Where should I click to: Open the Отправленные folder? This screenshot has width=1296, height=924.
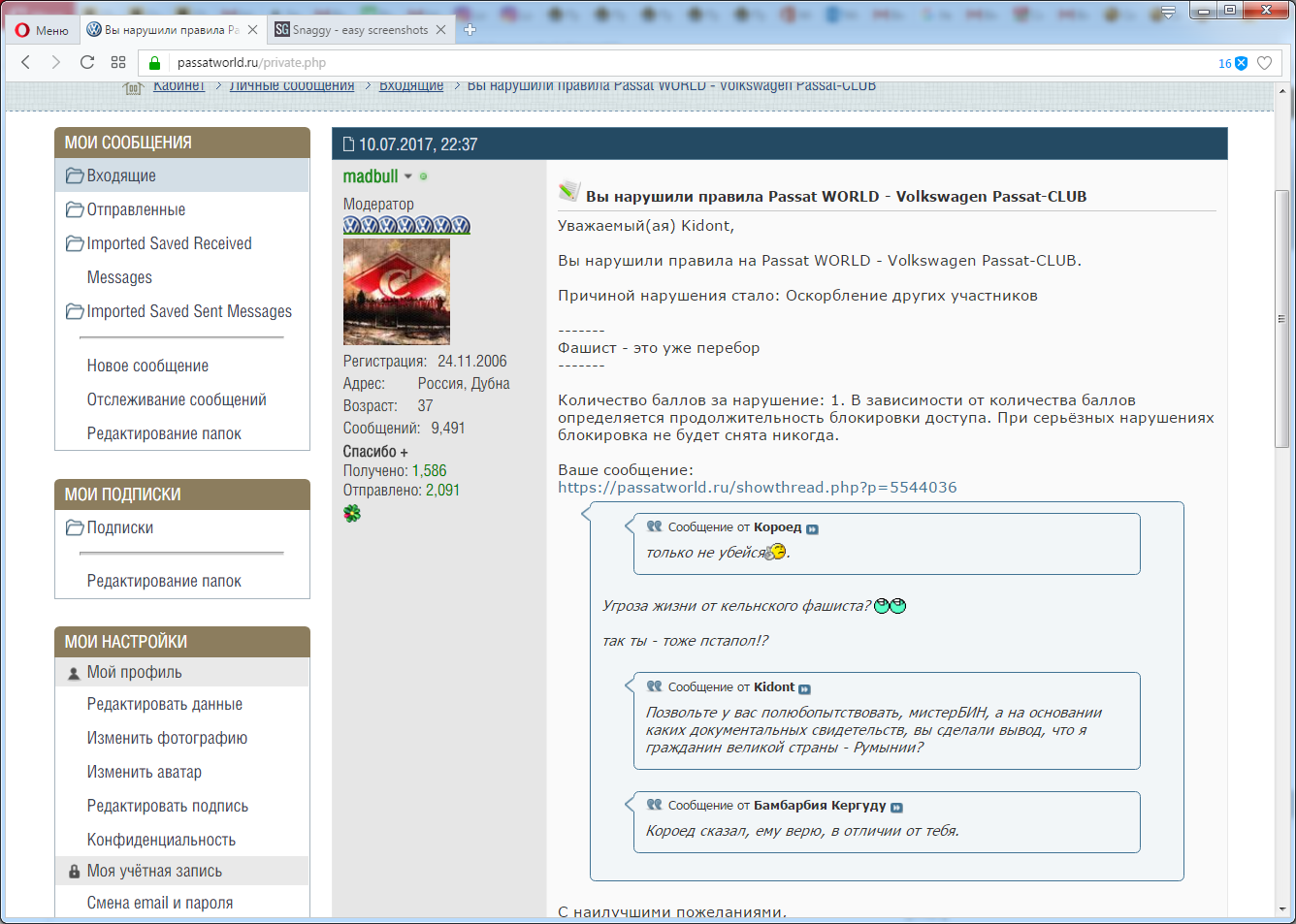[x=136, y=209]
